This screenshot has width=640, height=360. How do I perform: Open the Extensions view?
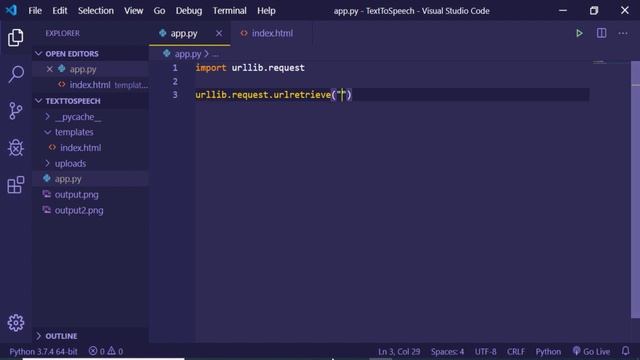(x=16, y=185)
